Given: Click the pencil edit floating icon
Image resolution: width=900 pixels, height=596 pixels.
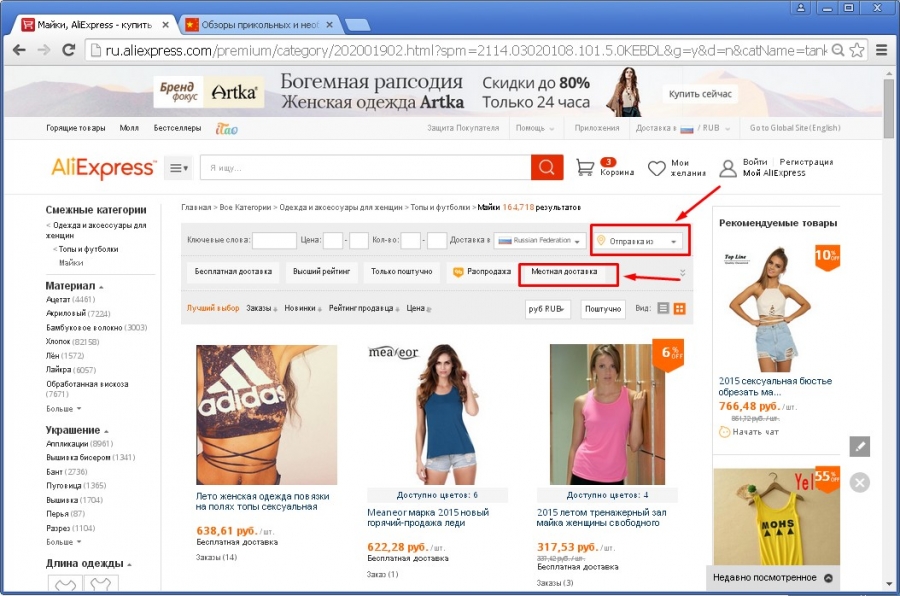Looking at the screenshot, I should pos(859,446).
